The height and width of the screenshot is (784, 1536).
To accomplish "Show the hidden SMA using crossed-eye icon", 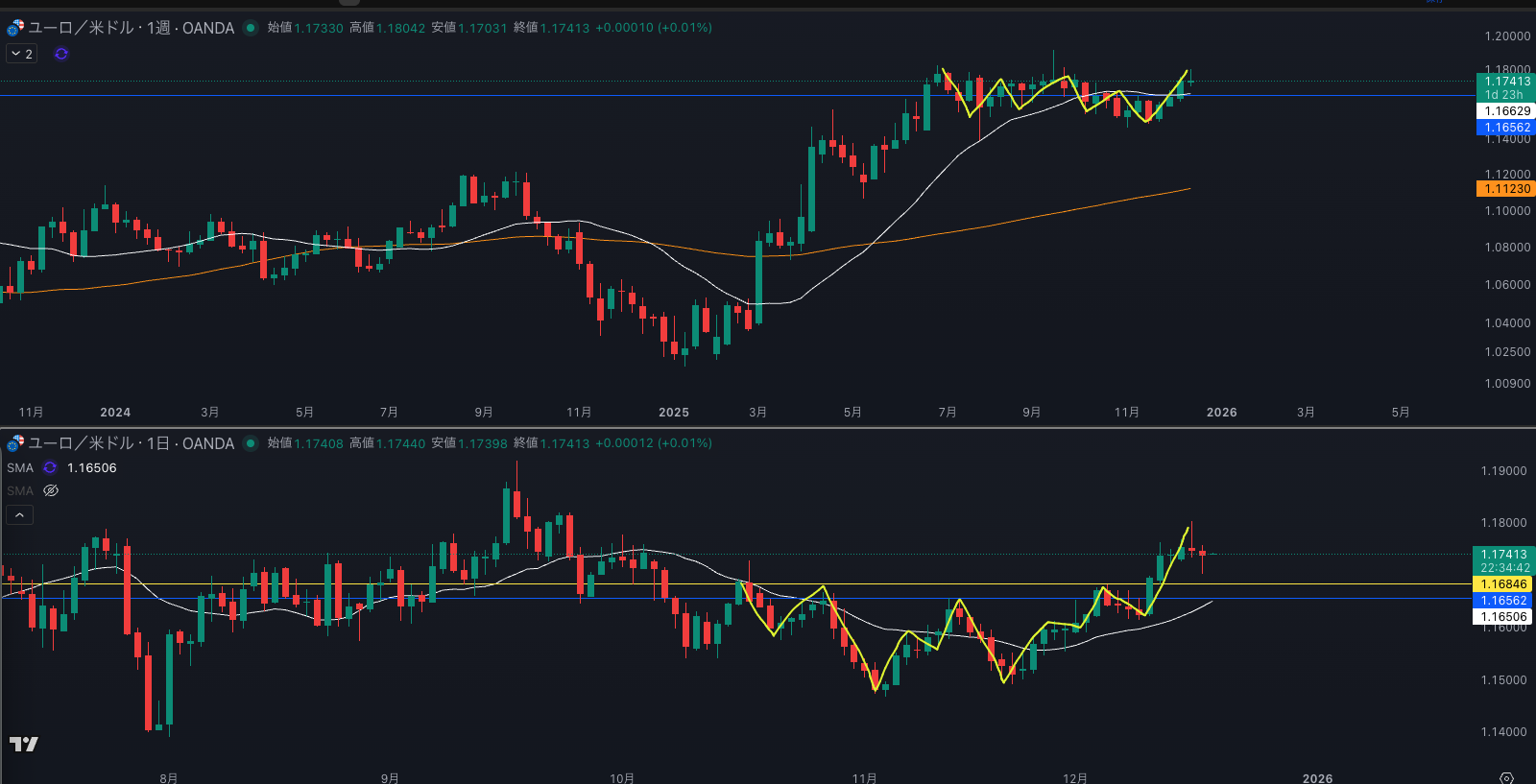I will pos(51,491).
